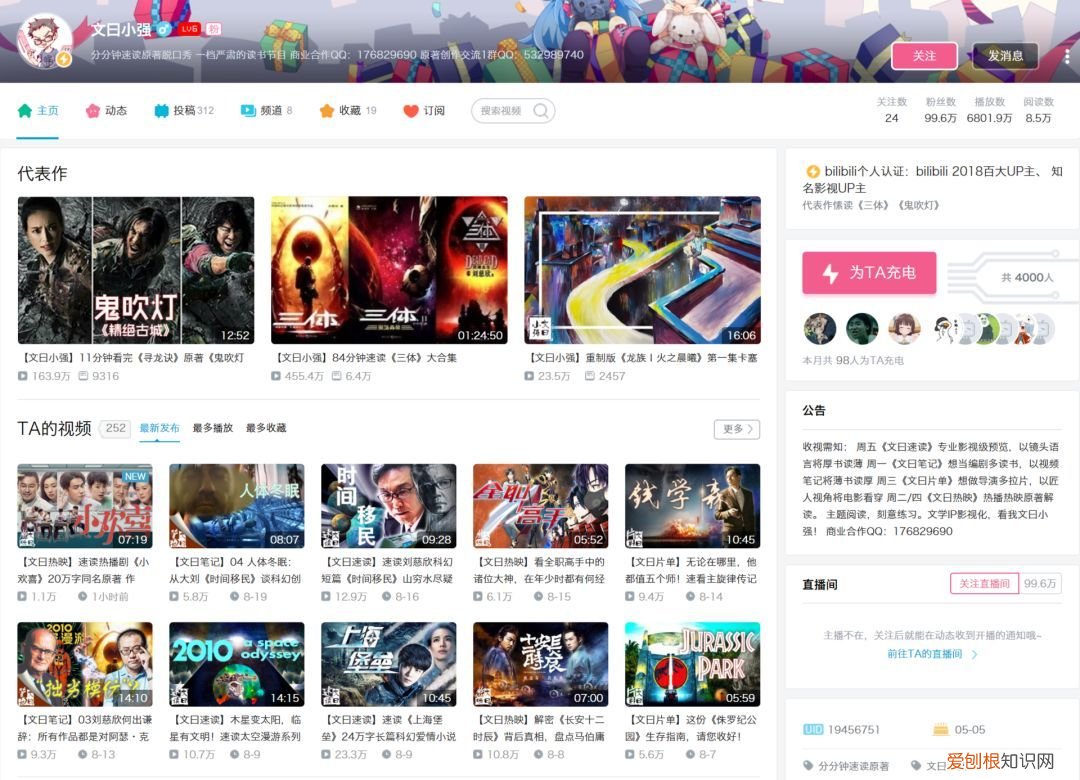This screenshot has height=780, width=1080.
Task: Enable livestream follow via 关注直播间
Action: (984, 583)
